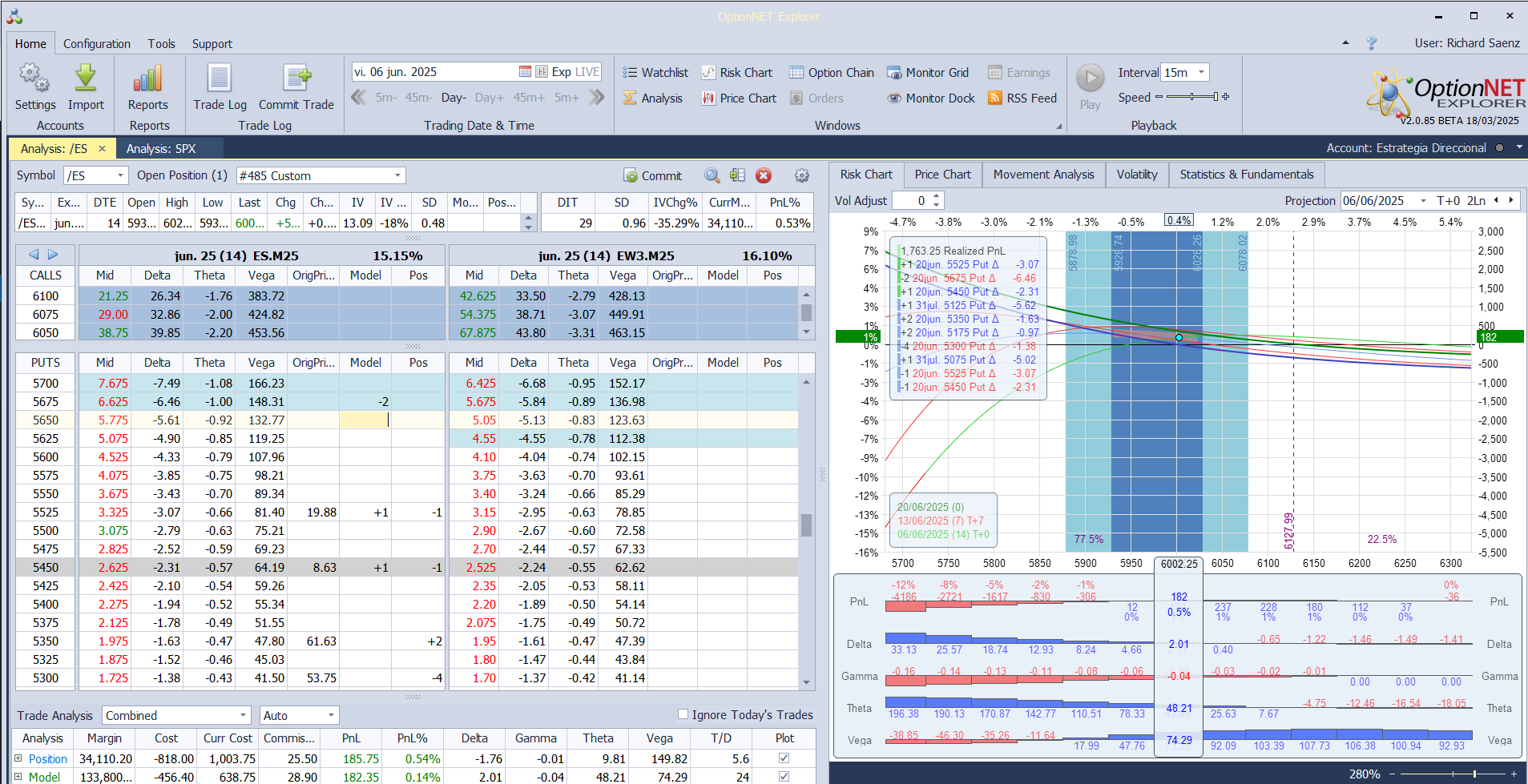Image resolution: width=1528 pixels, height=784 pixels.
Task: Step projection back with the left arrow
Action: pos(1495,200)
